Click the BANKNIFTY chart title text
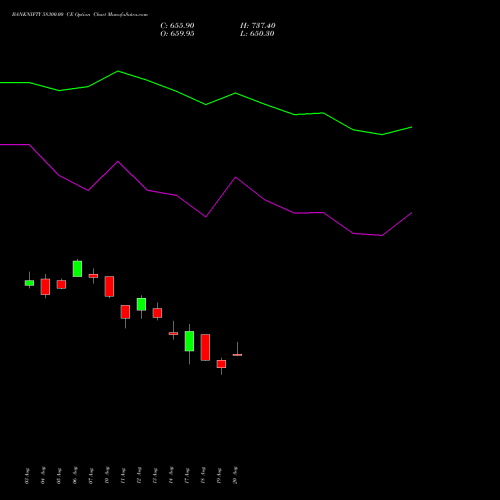Image resolution: width=500 pixels, height=500 pixels. pyautogui.click(x=80, y=15)
